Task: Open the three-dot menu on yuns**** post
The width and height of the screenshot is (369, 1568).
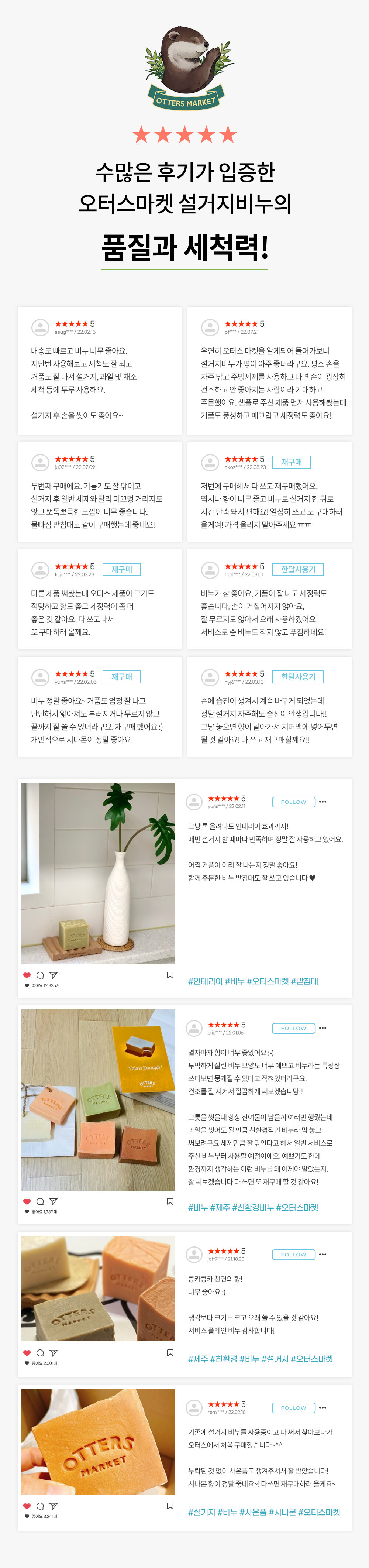Action: tap(323, 802)
